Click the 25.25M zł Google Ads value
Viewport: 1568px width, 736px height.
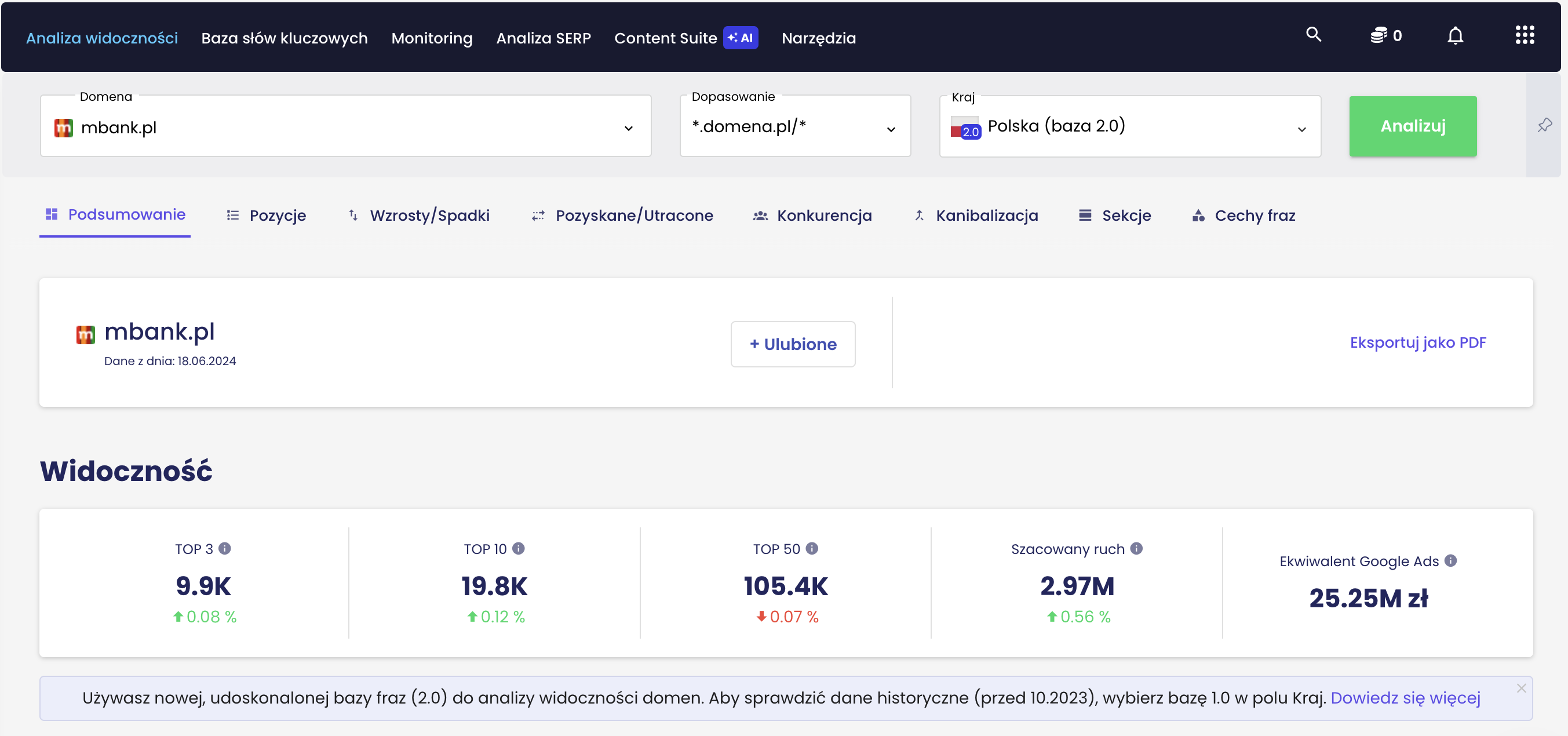point(1368,598)
